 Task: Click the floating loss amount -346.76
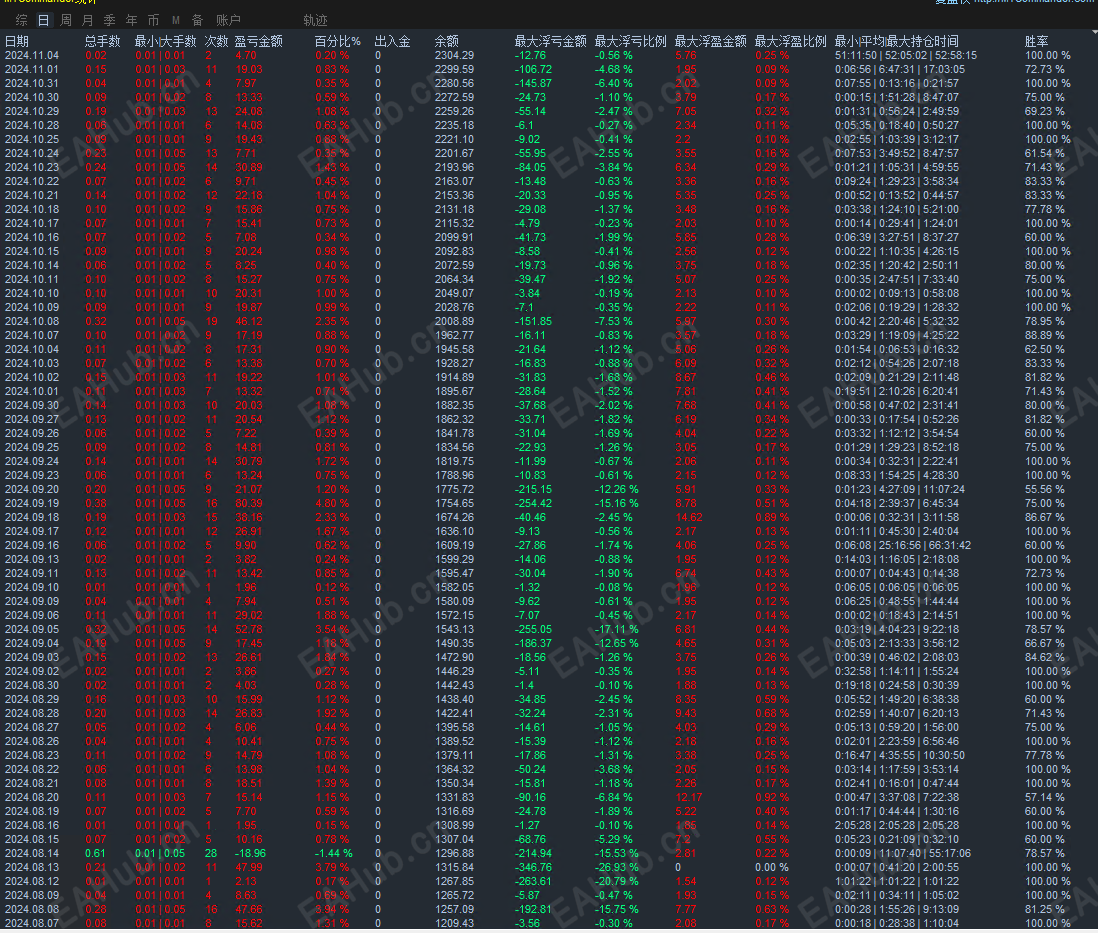(533, 868)
